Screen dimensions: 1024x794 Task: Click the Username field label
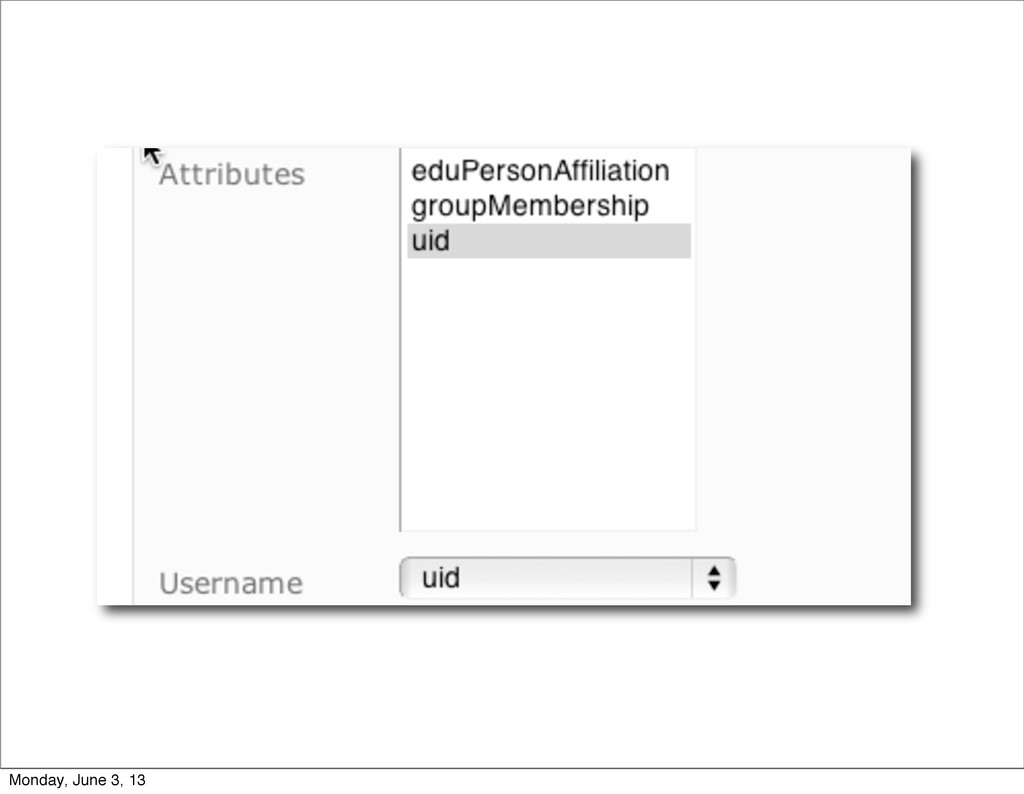(231, 583)
